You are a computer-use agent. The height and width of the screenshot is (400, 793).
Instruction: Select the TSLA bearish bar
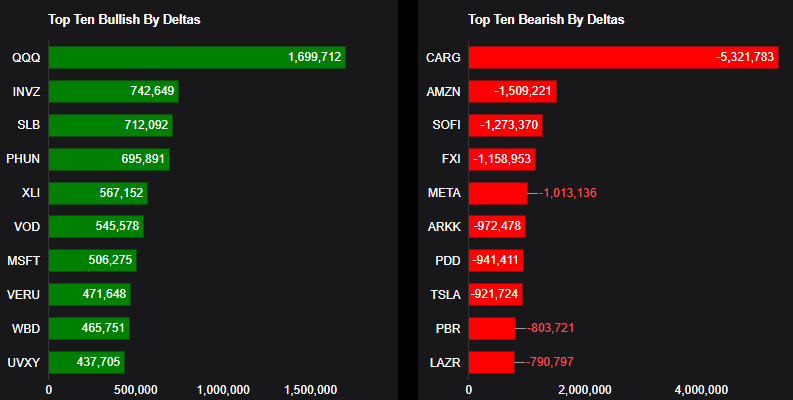pyautogui.click(x=495, y=294)
